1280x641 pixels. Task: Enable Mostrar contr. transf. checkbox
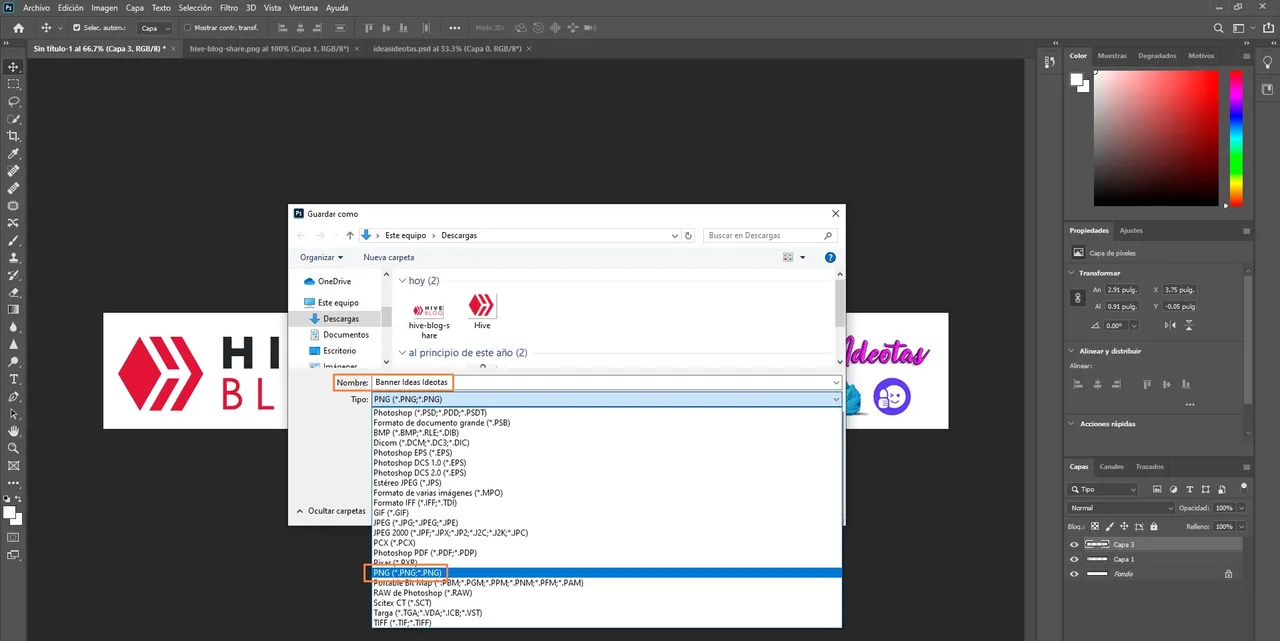point(187,28)
